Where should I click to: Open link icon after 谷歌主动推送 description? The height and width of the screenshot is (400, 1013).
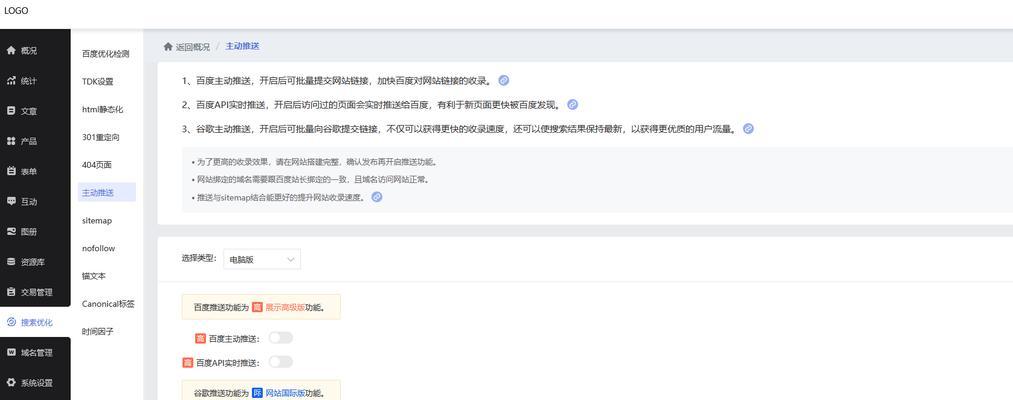click(x=748, y=129)
